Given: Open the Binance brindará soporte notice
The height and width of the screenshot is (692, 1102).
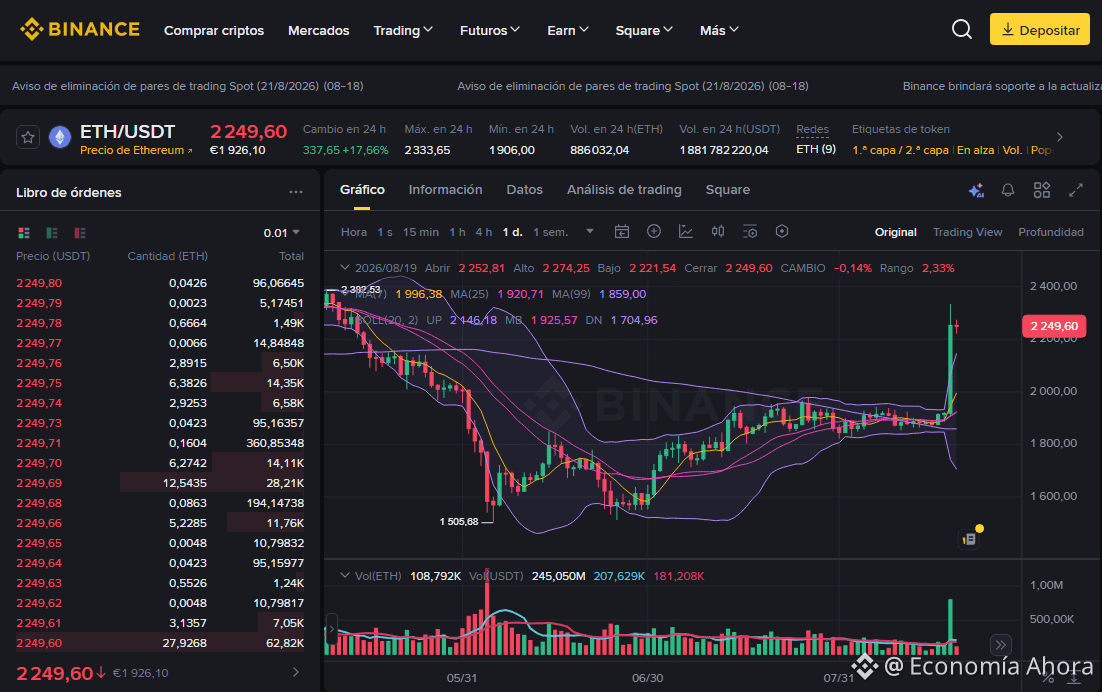Looking at the screenshot, I should tap(1001, 86).
